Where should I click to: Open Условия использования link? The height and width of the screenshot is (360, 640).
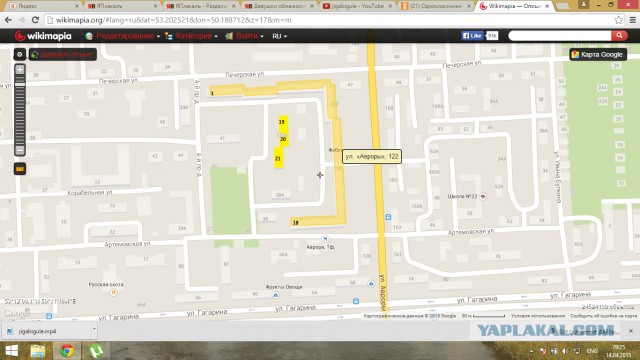point(538,316)
